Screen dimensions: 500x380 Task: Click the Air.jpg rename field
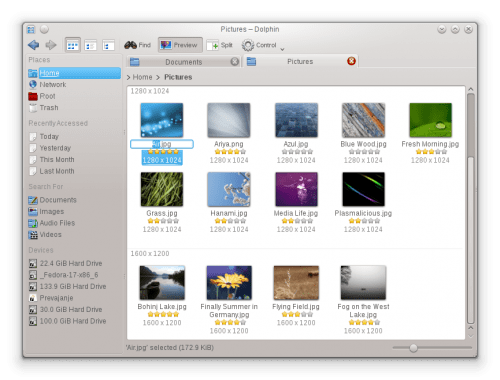[x=162, y=144]
